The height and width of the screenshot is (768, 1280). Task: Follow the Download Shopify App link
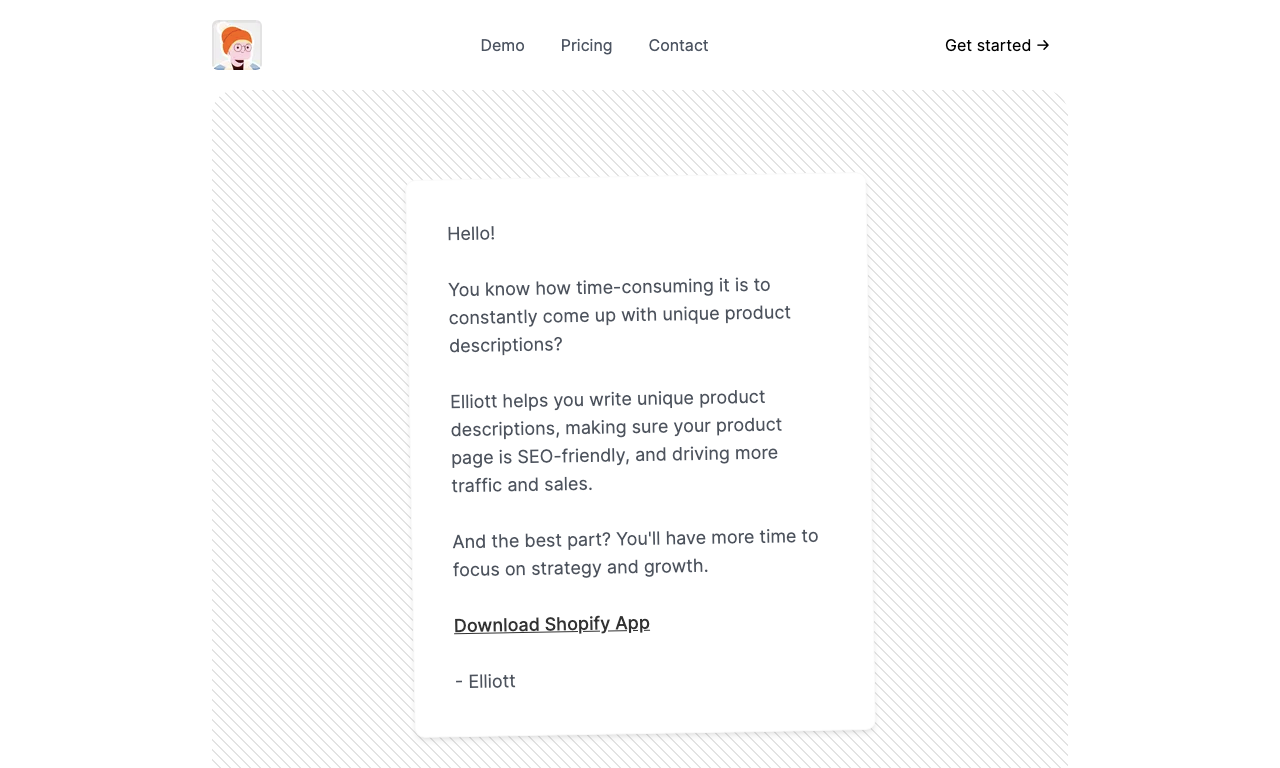pyautogui.click(x=552, y=624)
